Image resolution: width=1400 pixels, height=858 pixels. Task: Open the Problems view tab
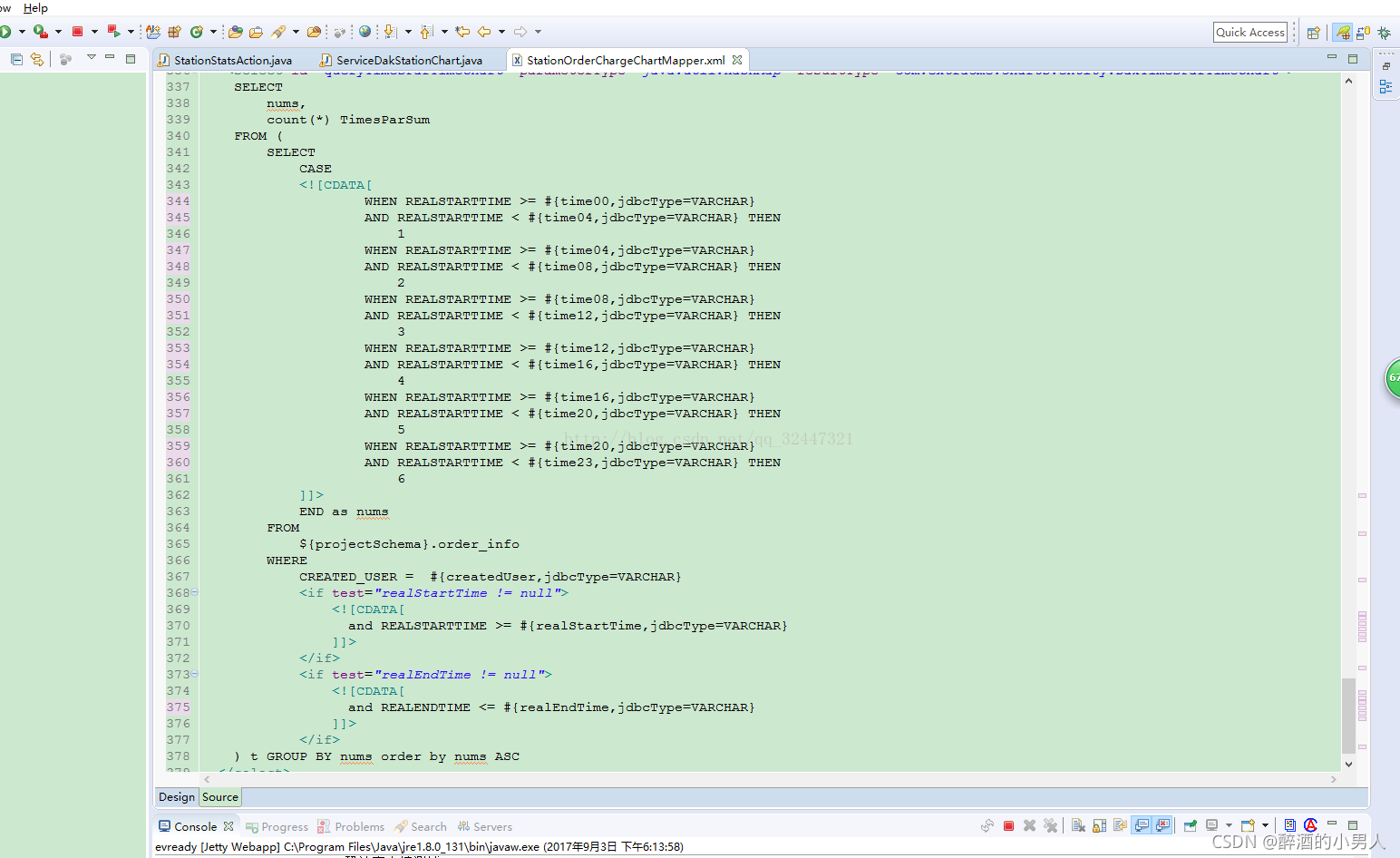pos(351,826)
